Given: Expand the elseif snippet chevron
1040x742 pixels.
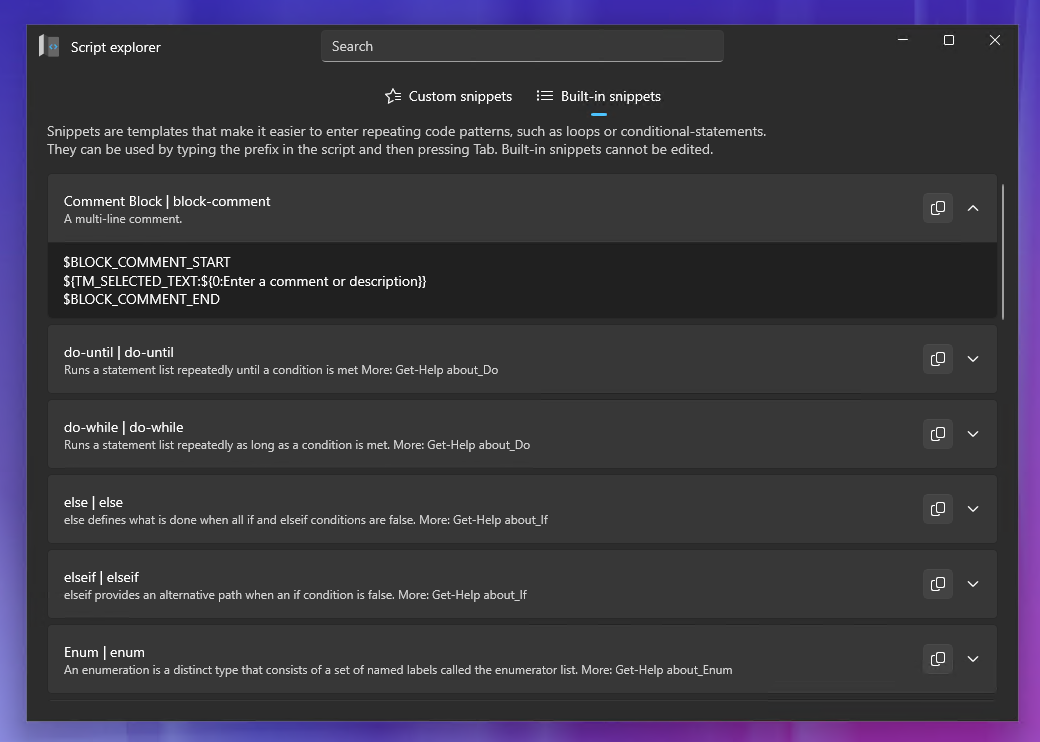Looking at the screenshot, I should 972,584.
